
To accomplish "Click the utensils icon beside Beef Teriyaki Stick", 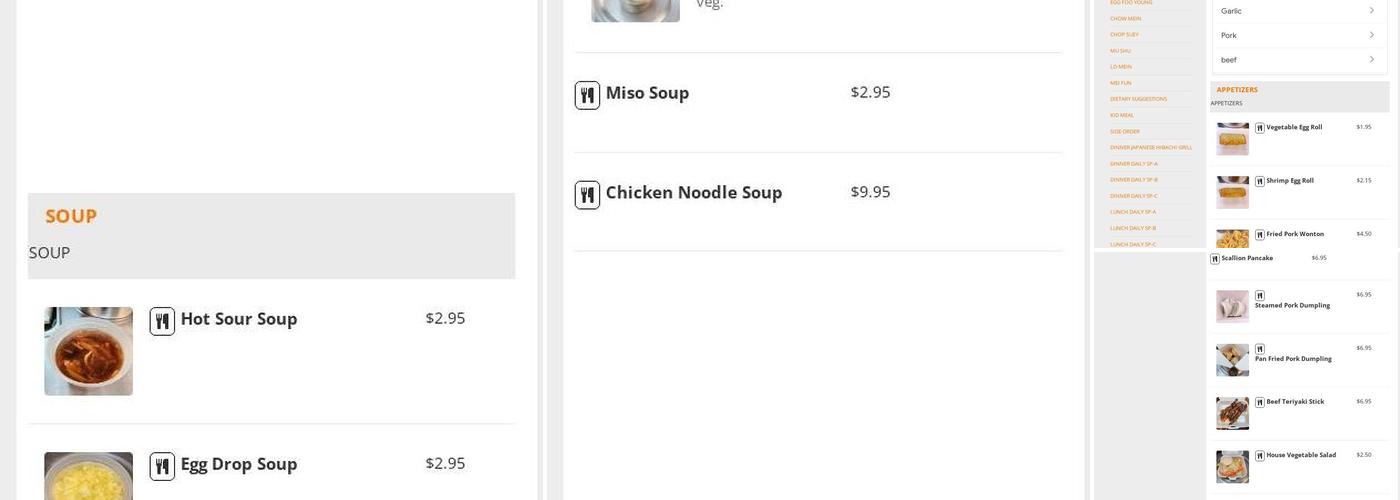I will point(1260,402).
